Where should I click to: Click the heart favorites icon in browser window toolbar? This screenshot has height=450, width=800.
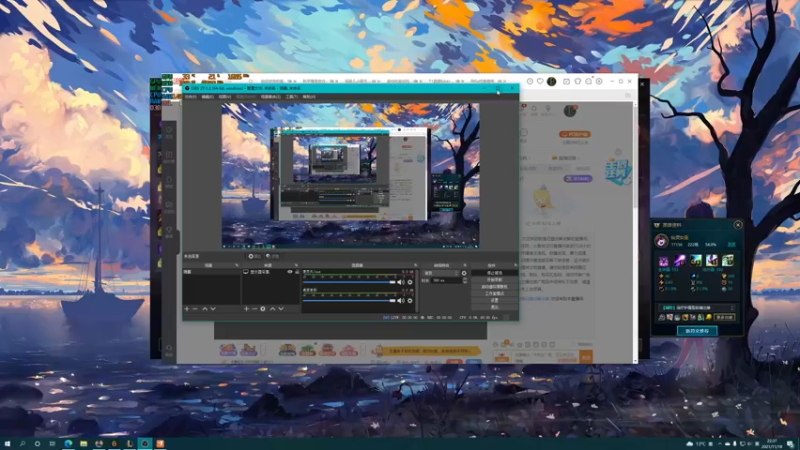(x=540, y=81)
